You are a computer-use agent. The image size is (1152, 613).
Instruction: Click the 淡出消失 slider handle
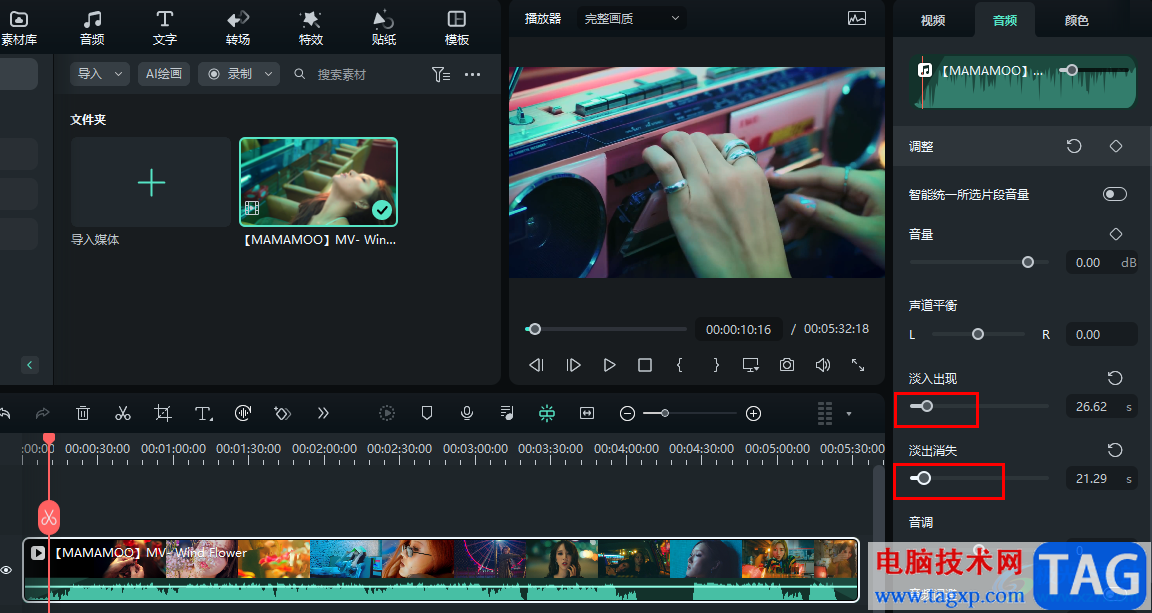point(924,478)
